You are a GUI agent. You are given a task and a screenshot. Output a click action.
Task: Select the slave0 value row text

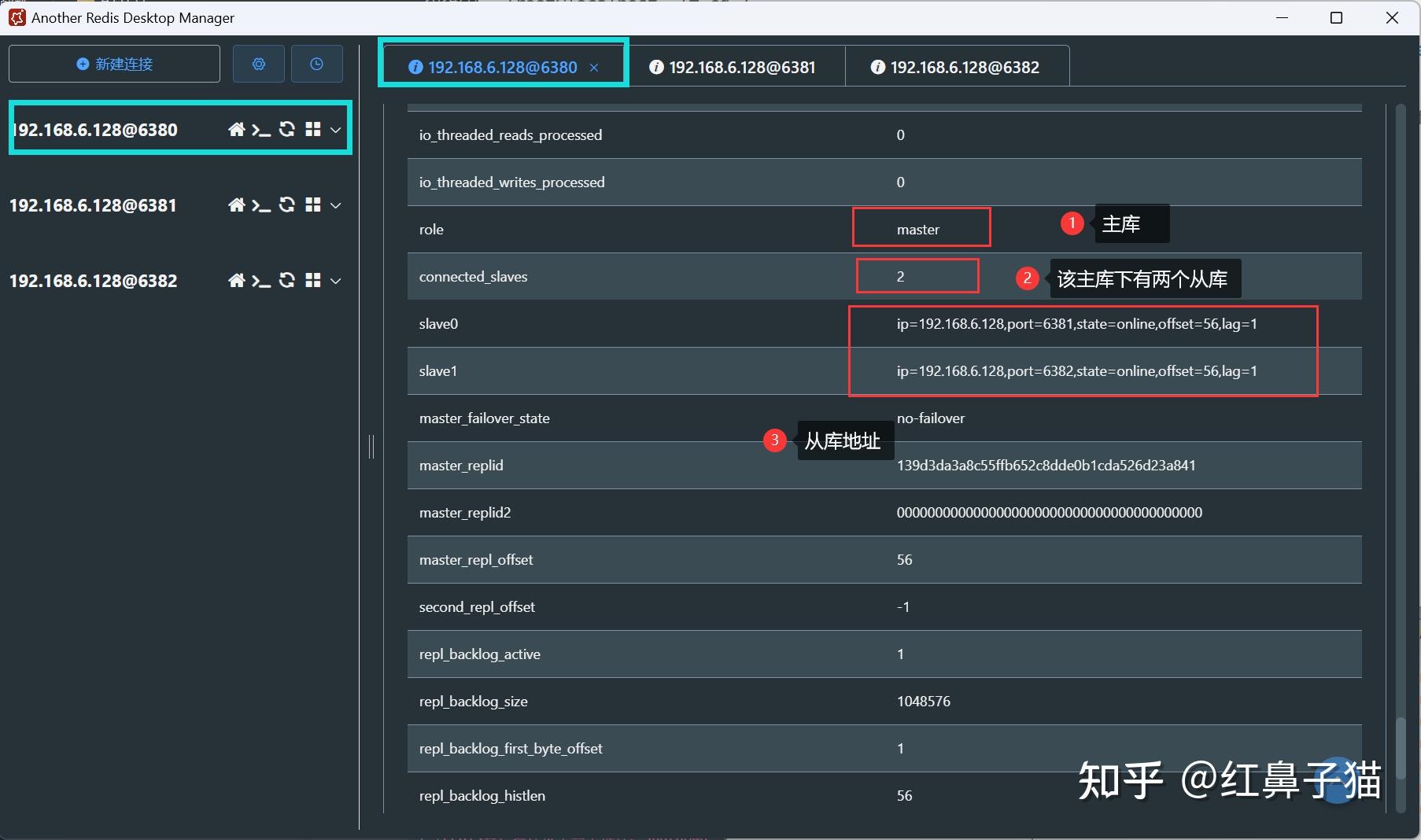point(1076,324)
